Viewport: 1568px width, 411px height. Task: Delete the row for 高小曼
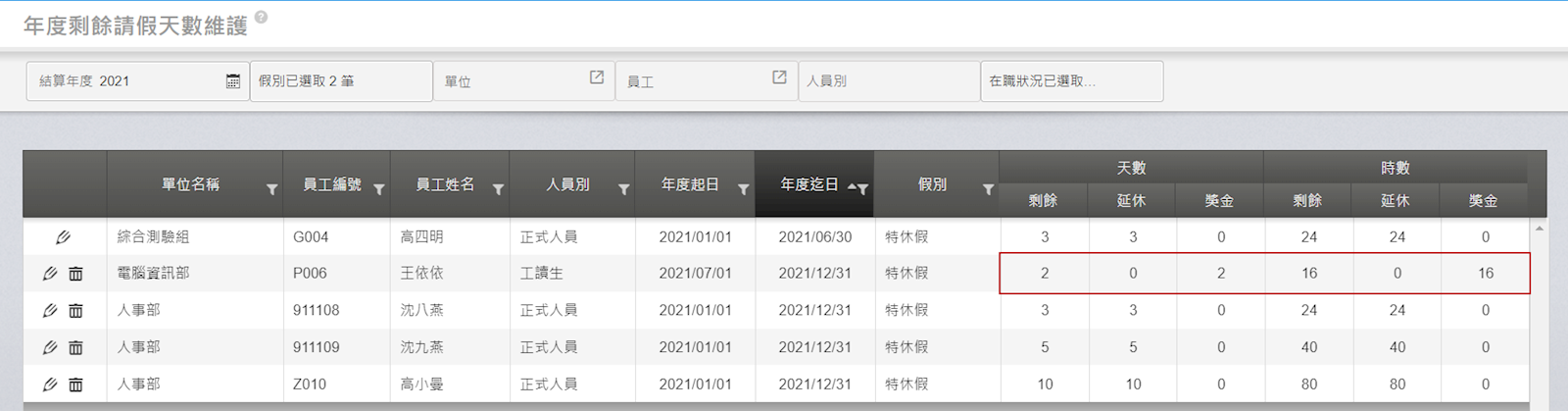75,385
